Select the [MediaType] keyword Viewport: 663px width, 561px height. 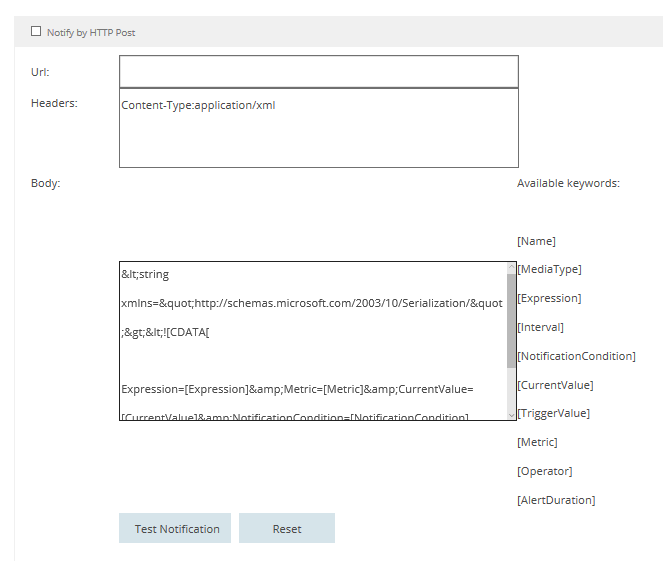point(549,269)
